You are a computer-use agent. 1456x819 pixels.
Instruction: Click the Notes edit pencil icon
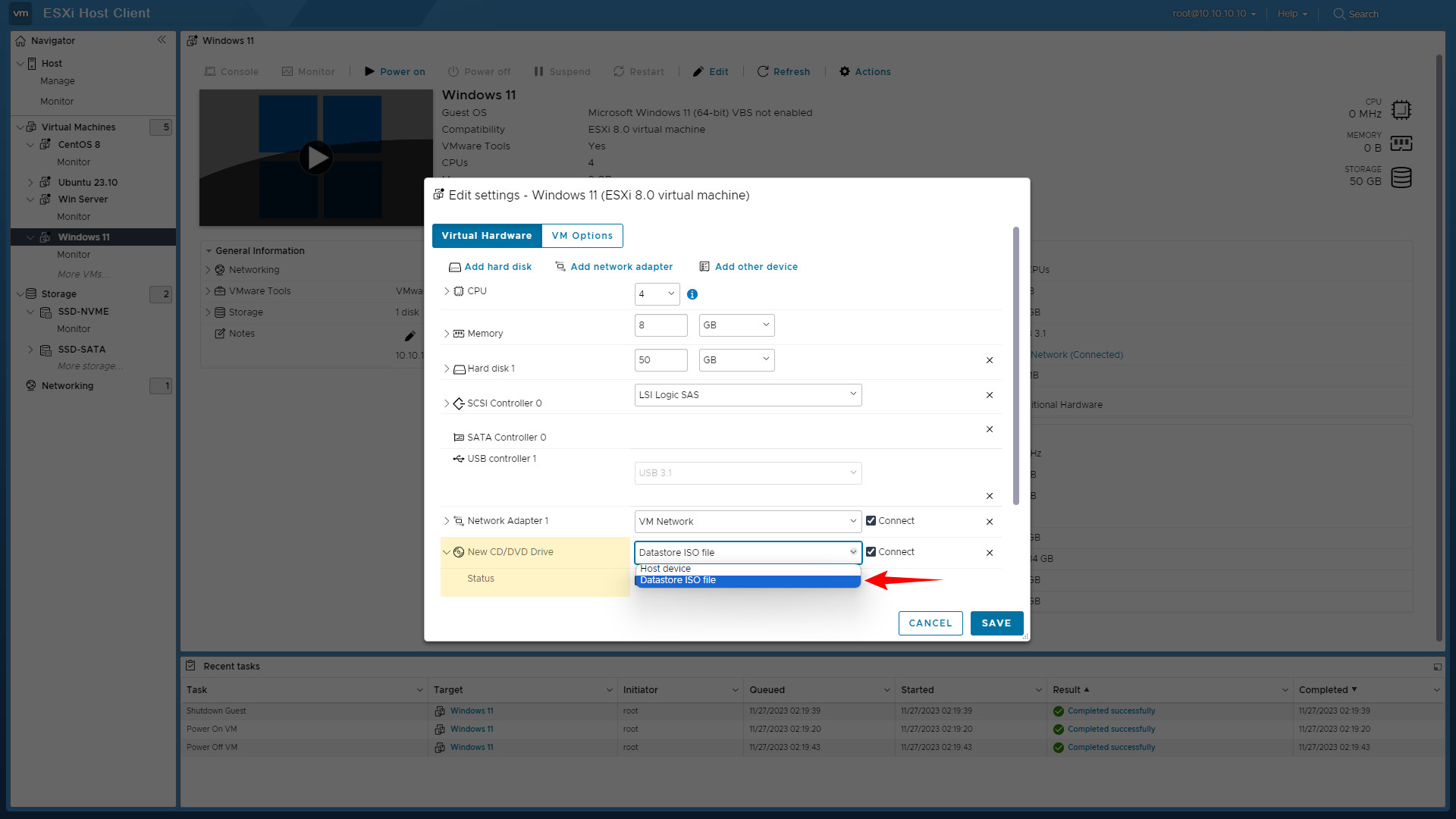(409, 335)
